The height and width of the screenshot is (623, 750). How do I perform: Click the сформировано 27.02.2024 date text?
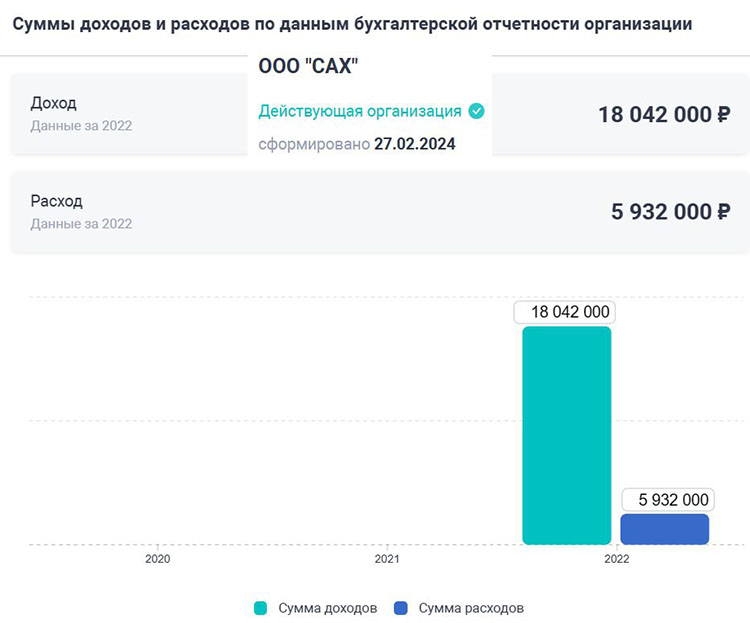click(357, 144)
